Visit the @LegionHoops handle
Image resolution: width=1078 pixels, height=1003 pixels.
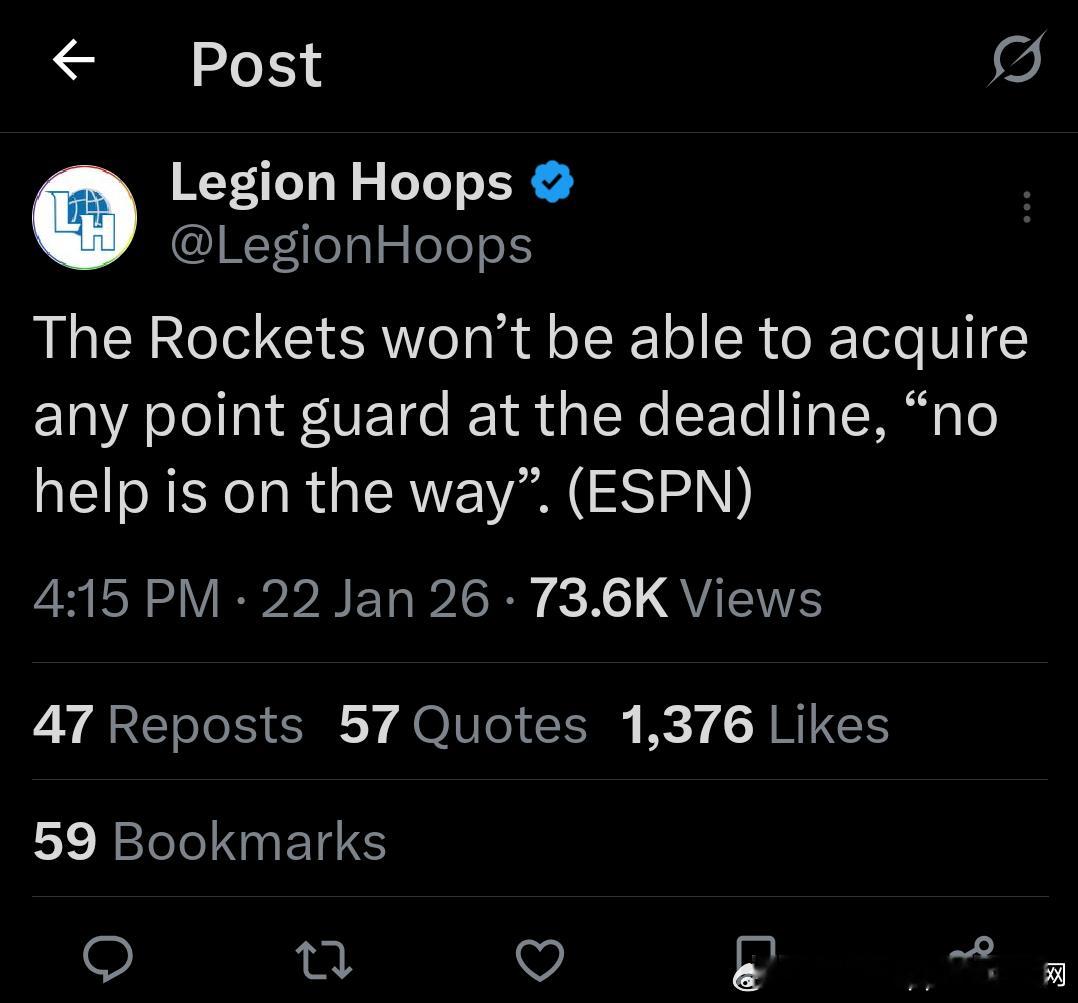pos(352,244)
